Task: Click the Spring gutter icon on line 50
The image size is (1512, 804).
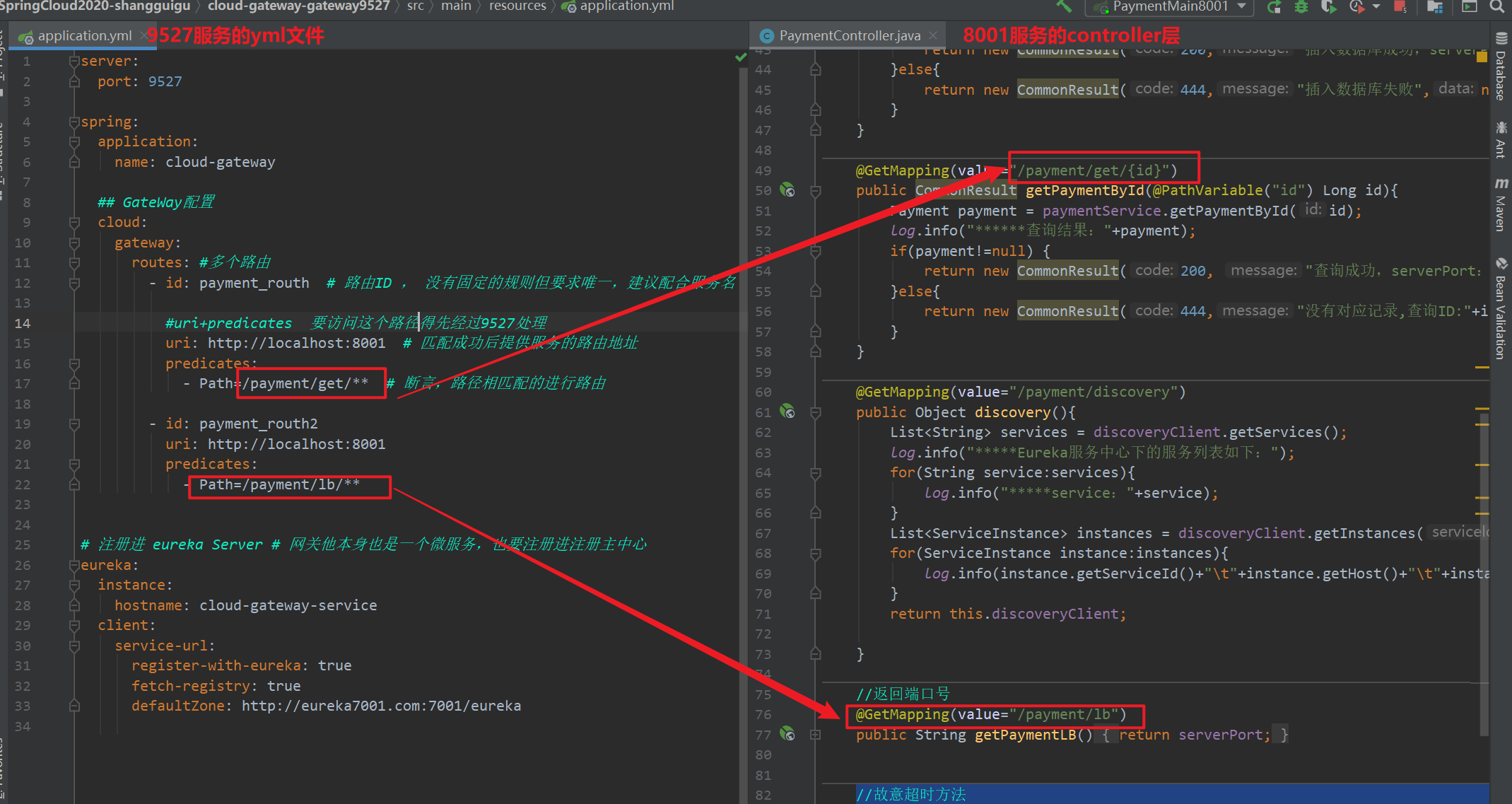Action: [x=787, y=190]
